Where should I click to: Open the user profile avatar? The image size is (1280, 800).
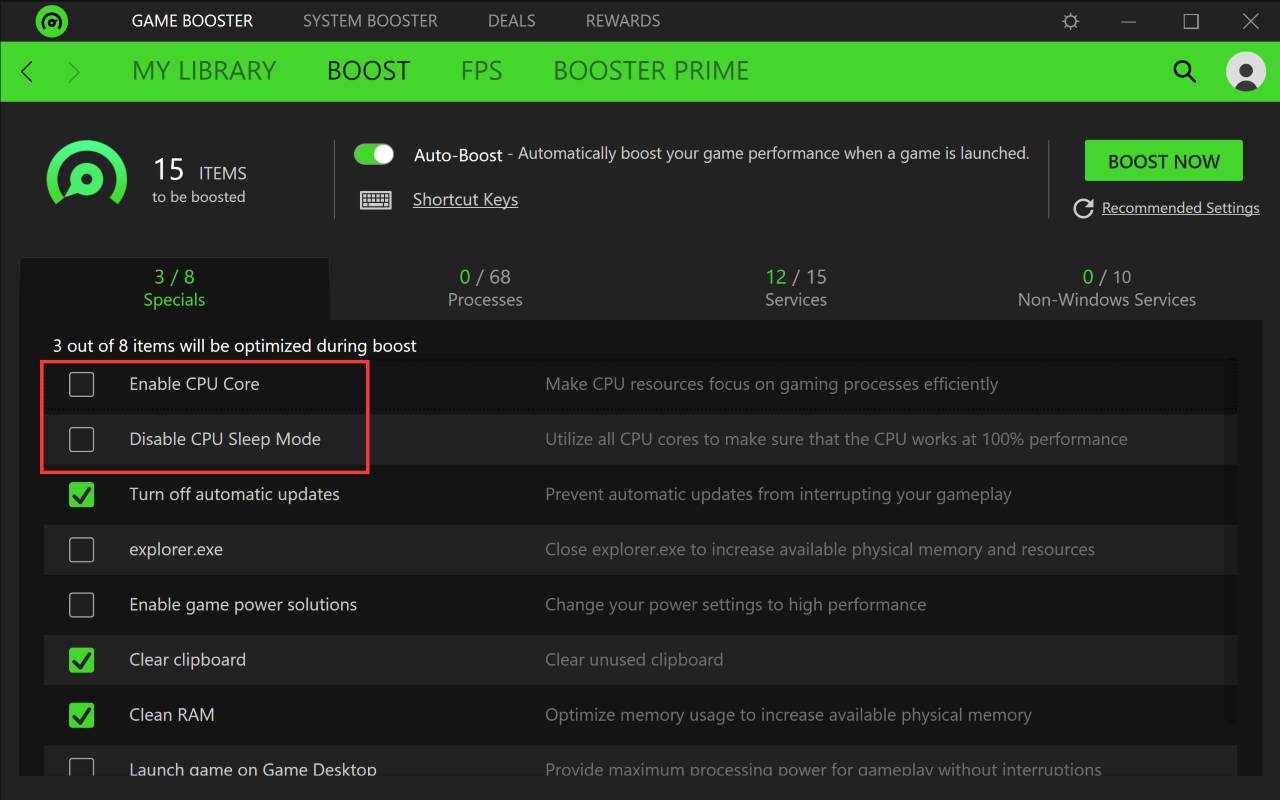[x=1246, y=71]
